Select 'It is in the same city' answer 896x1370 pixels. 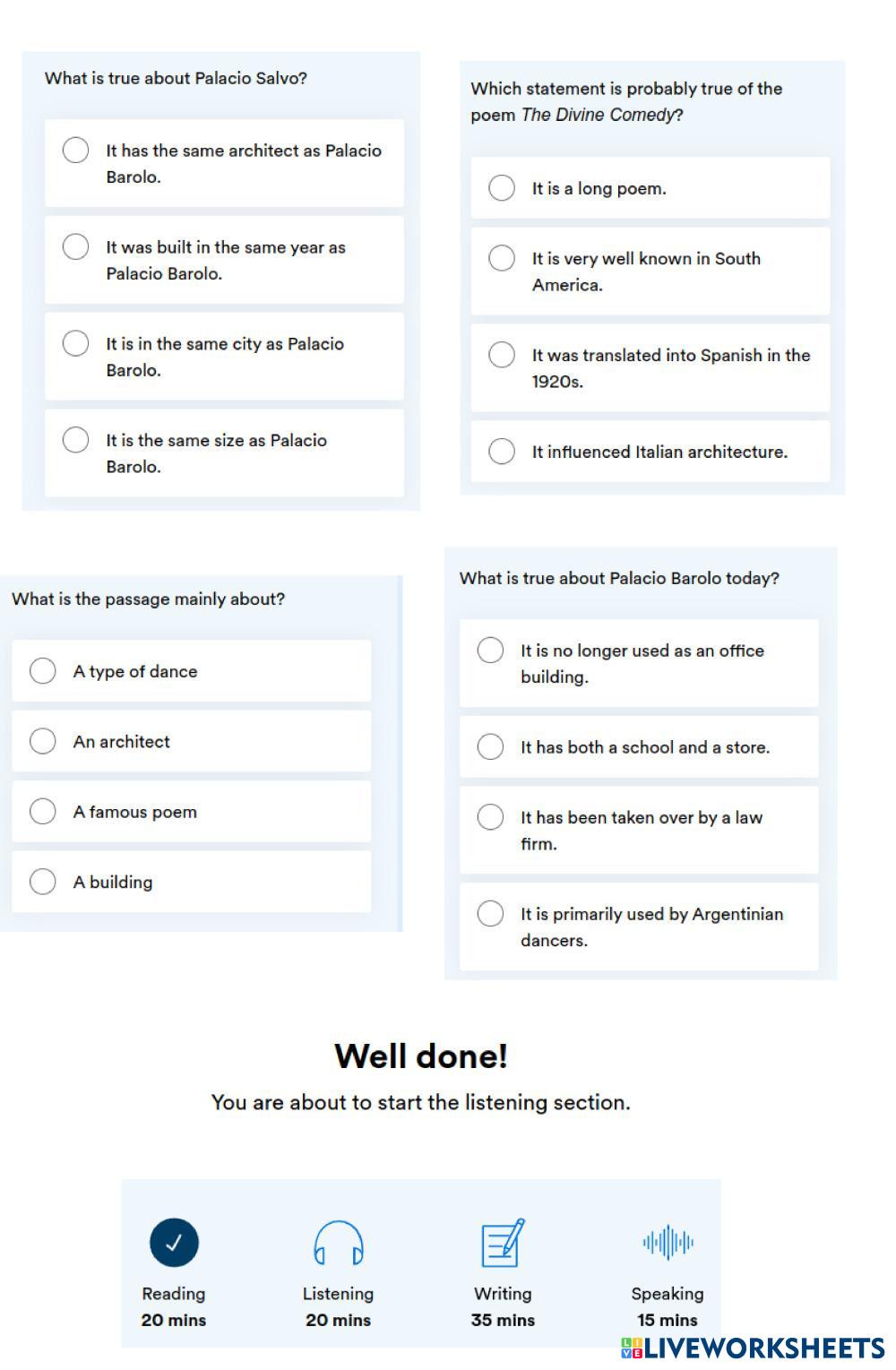(x=76, y=343)
